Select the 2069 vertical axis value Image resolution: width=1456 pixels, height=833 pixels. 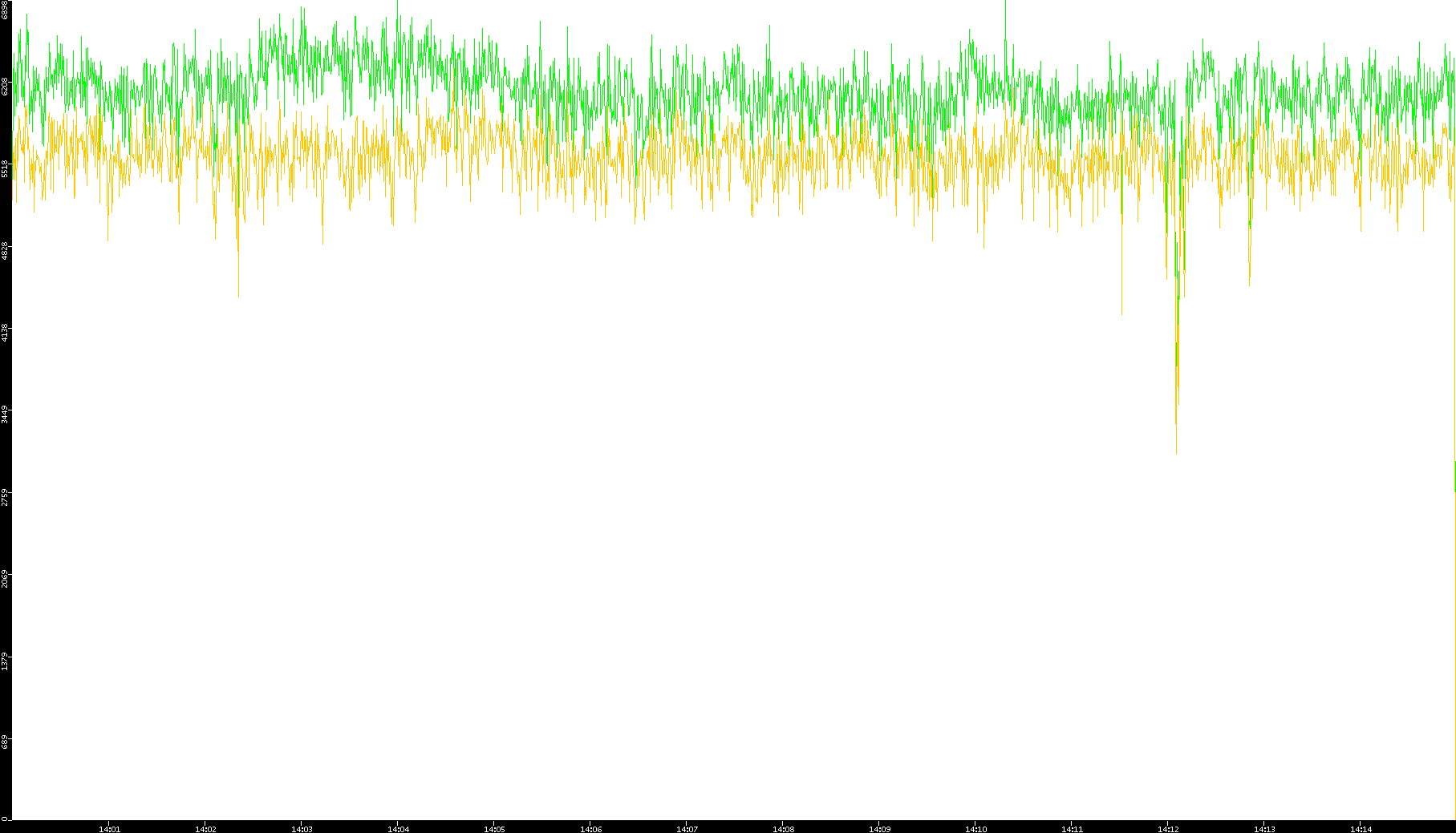pos(5,578)
